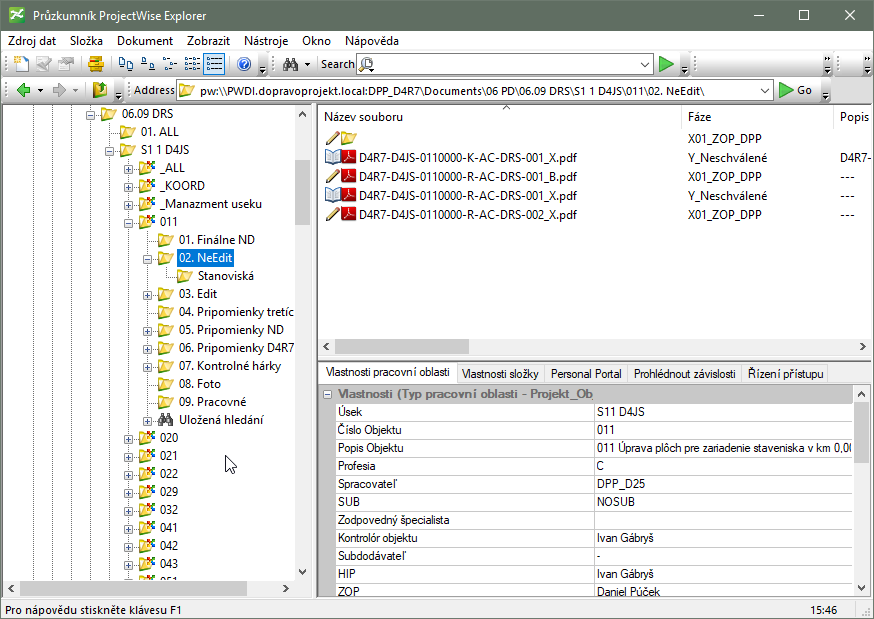Screen dimensions: 874x619
Task: Collapse the 02. NeEdit folder
Action: click(148, 258)
